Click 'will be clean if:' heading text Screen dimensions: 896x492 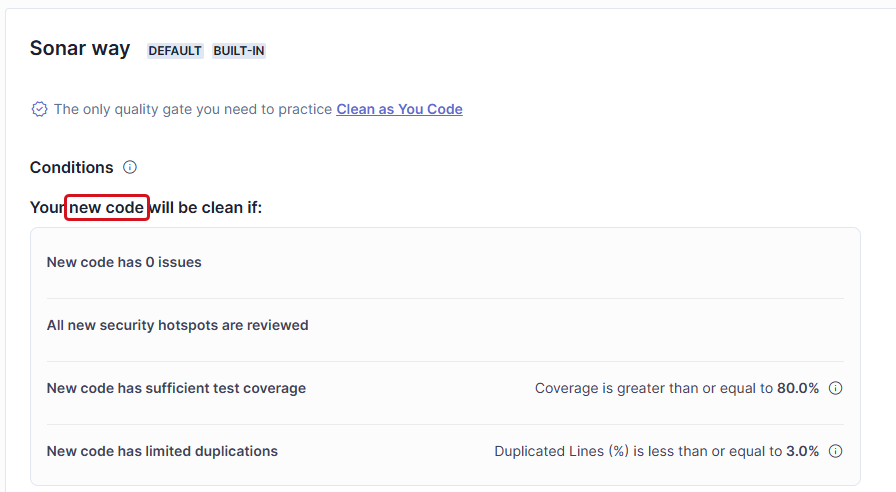[206, 207]
